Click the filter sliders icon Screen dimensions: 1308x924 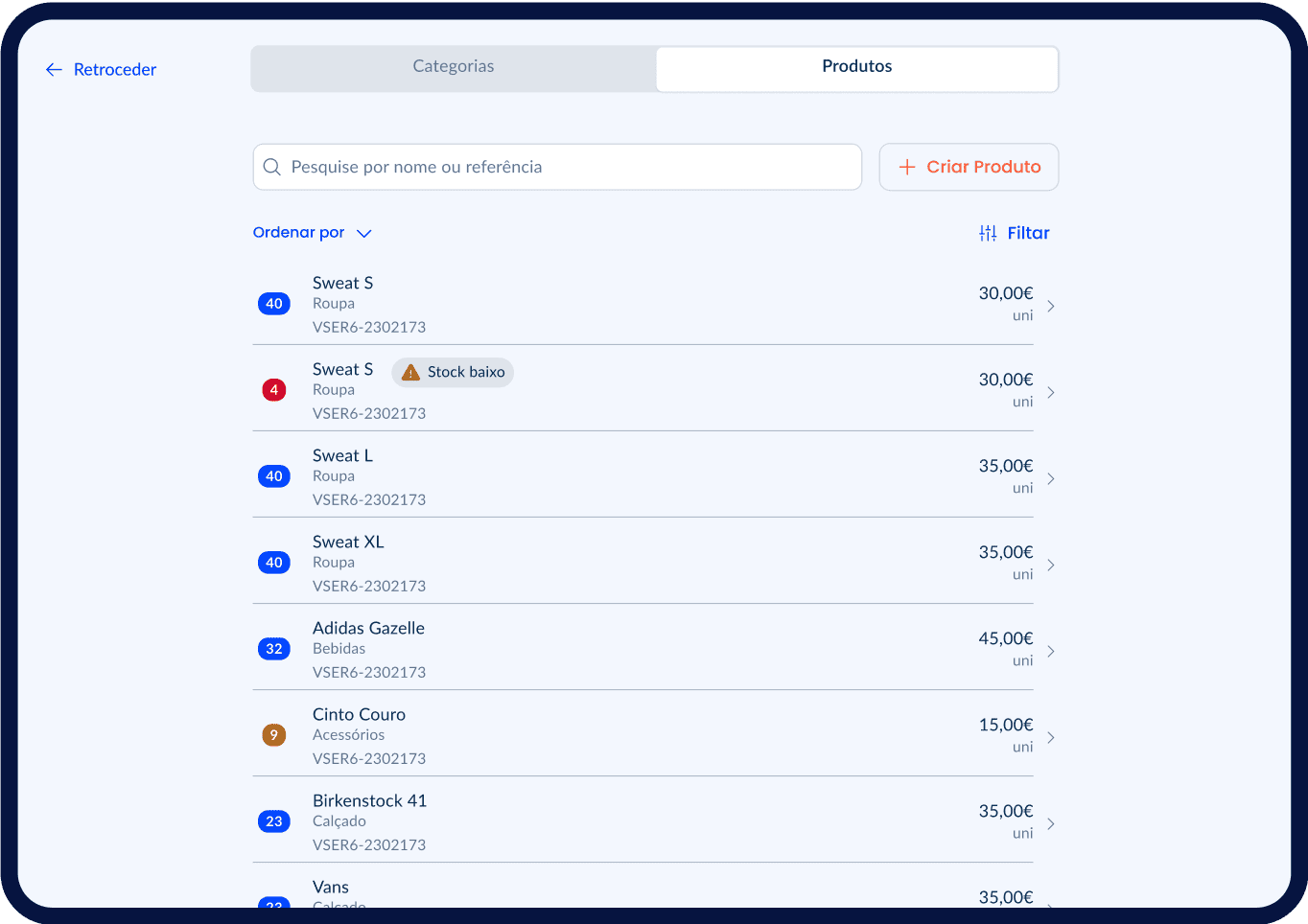pos(988,233)
